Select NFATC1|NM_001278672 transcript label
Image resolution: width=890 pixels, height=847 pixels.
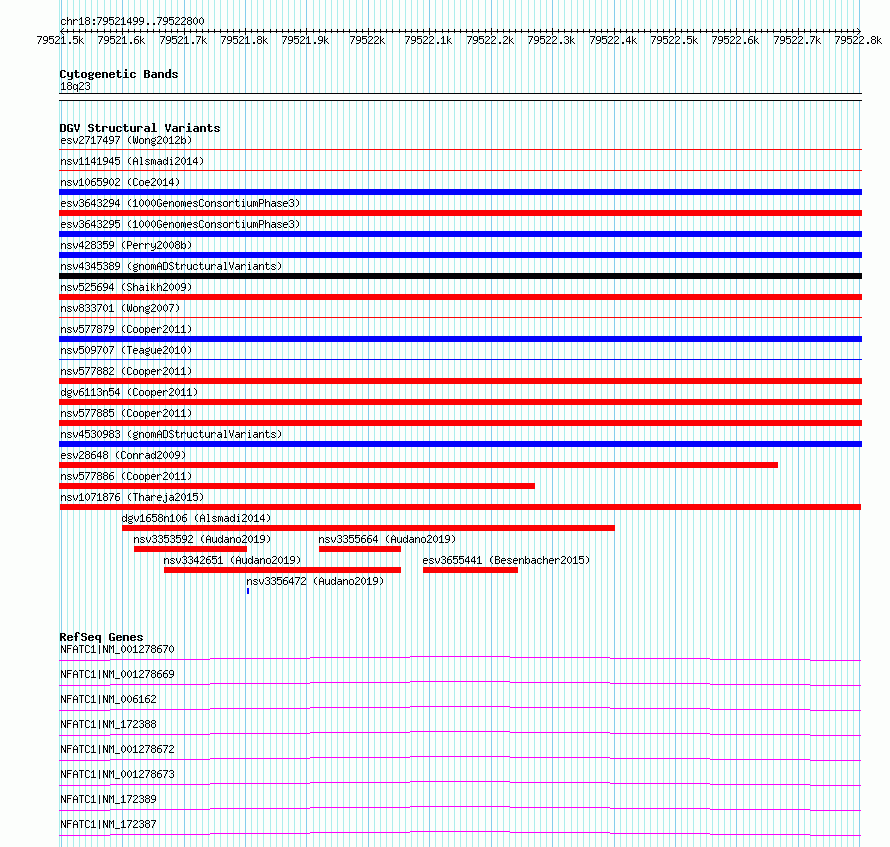click(117, 749)
